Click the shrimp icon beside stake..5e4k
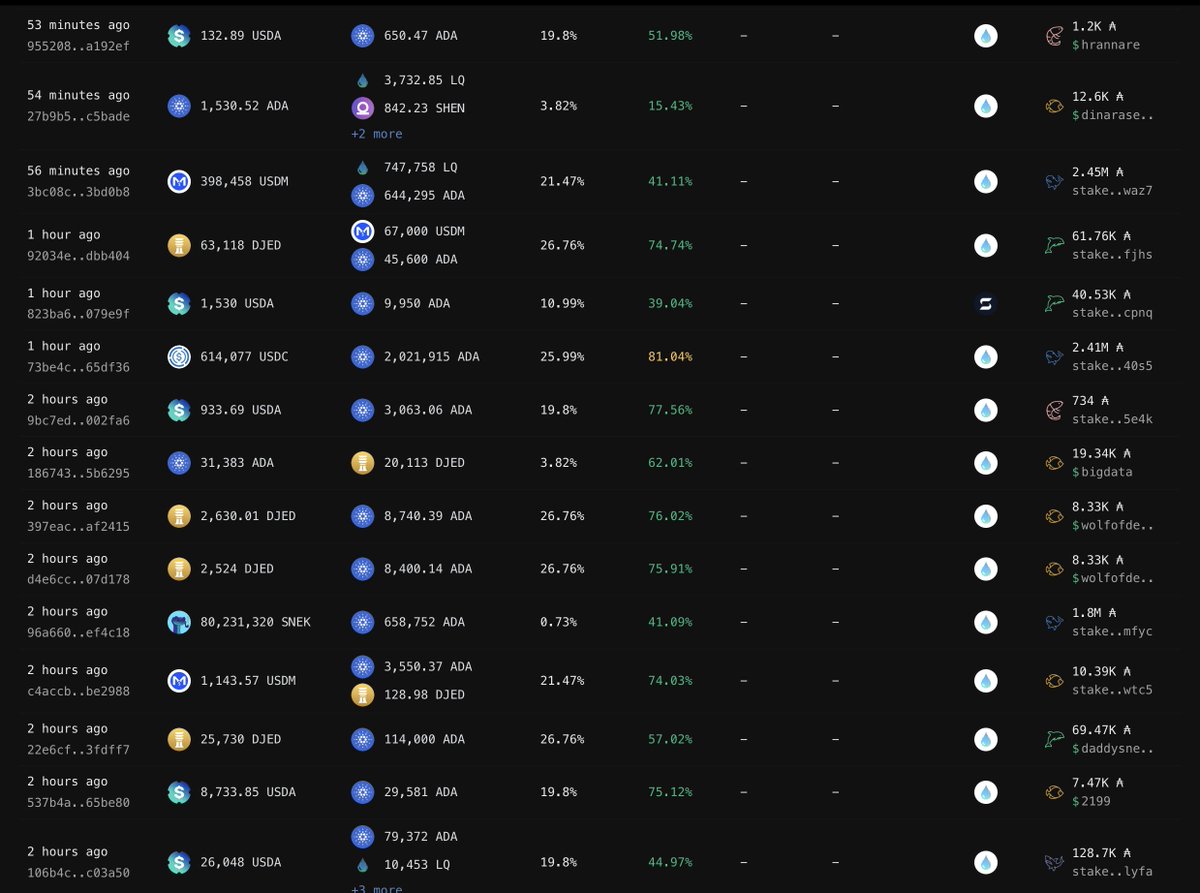Screen dimensions: 1200x893 click(1054, 410)
